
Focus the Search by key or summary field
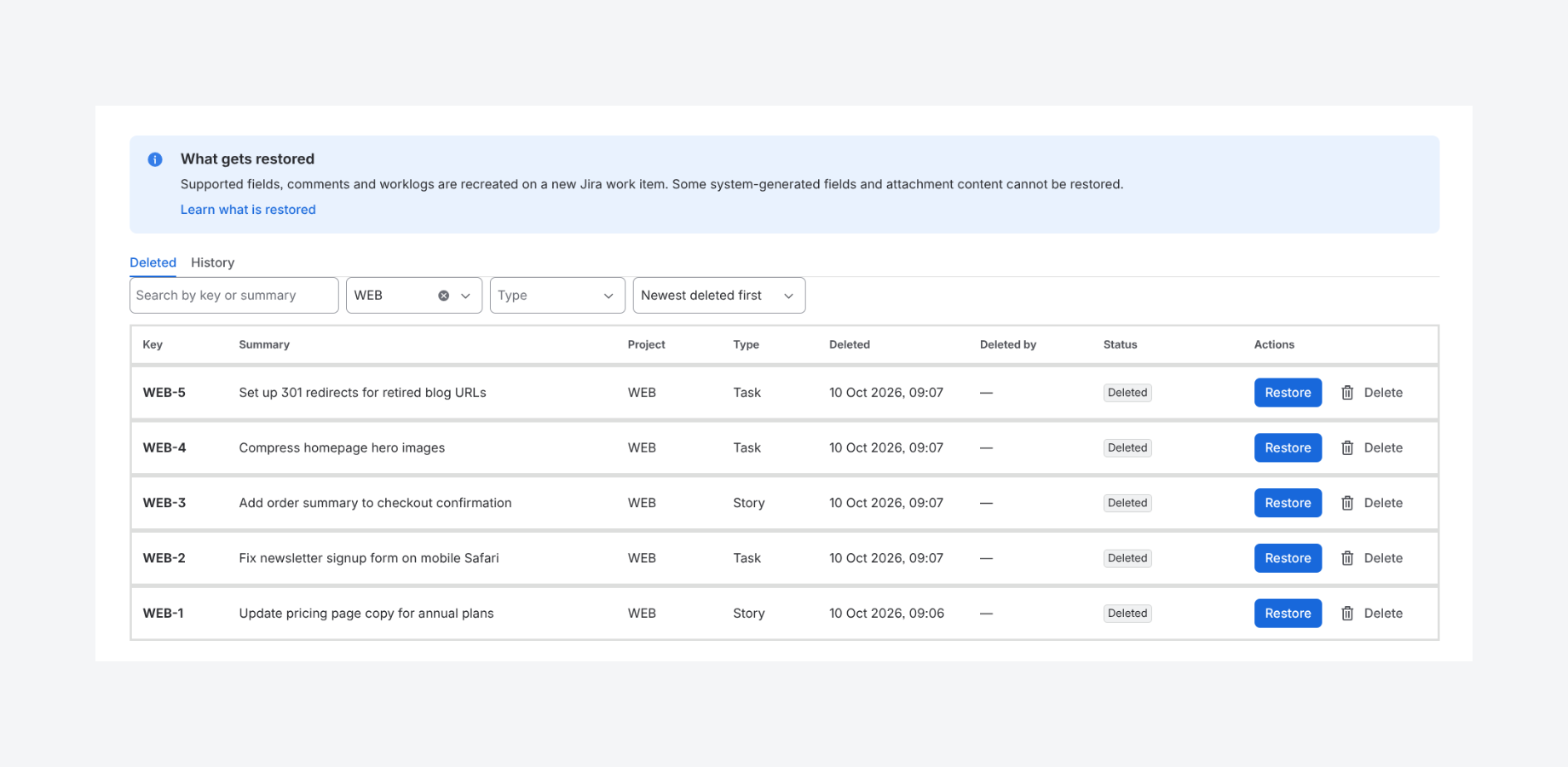tap(233, 296)
